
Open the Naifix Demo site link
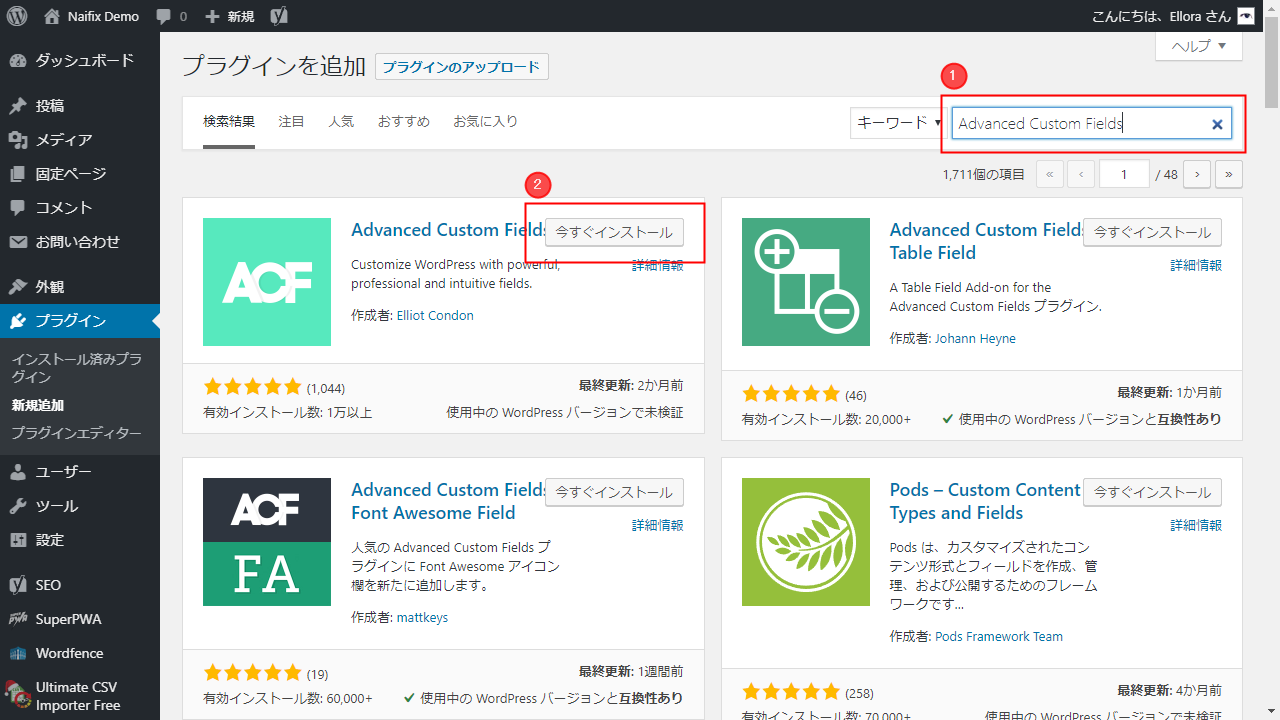pos(92,16)
